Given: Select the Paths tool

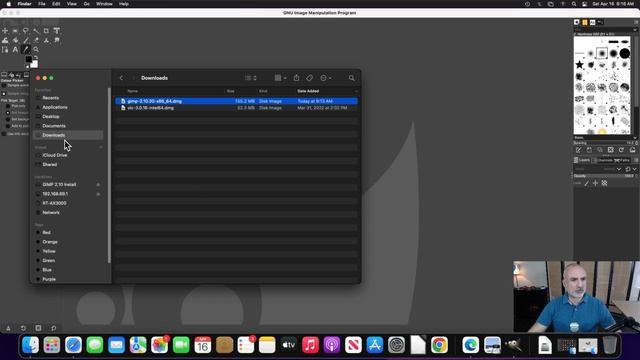Looking at the screenshot, I should pyautogui.click(x=5, y=49).
